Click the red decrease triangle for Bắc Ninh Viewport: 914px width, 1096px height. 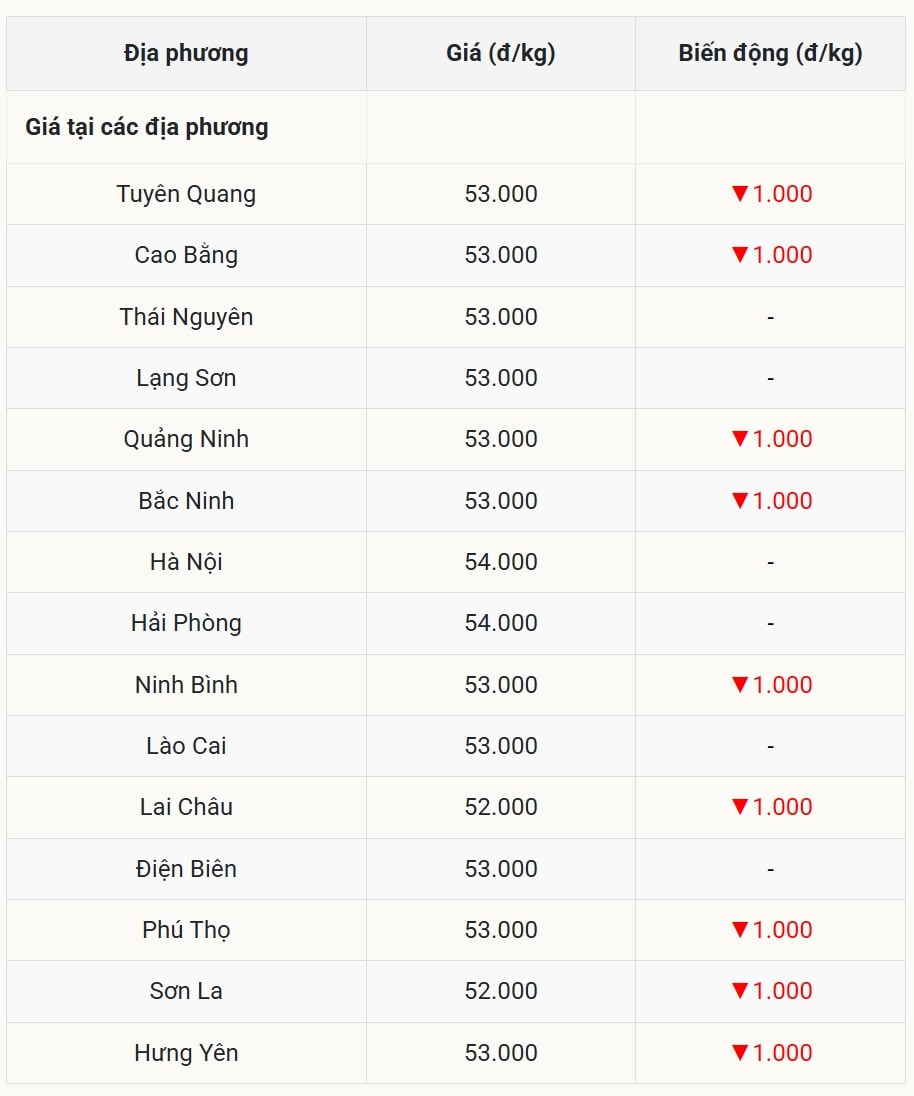click(740, 500)
